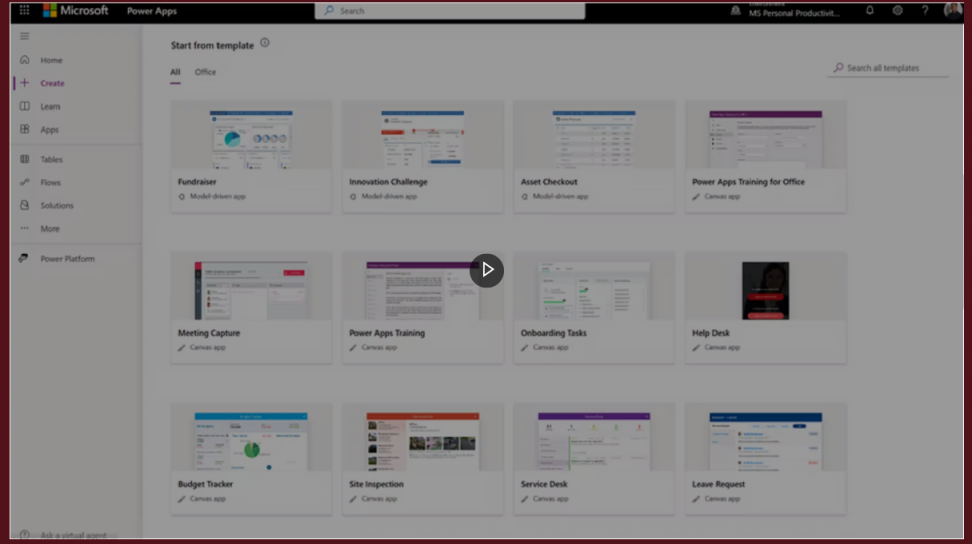Open Tables in the sidebar

(51, 159)
